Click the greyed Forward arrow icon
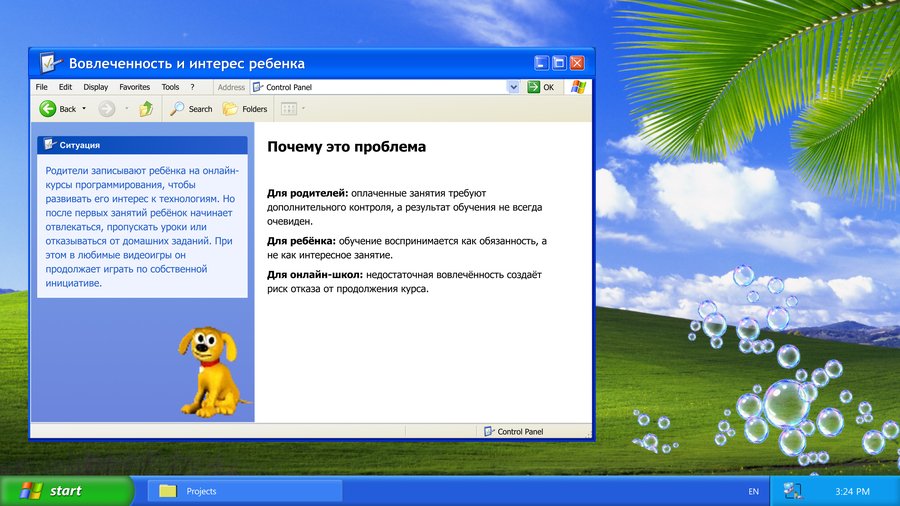The height and width of the screenshot is (506, 900). point(106,108)
